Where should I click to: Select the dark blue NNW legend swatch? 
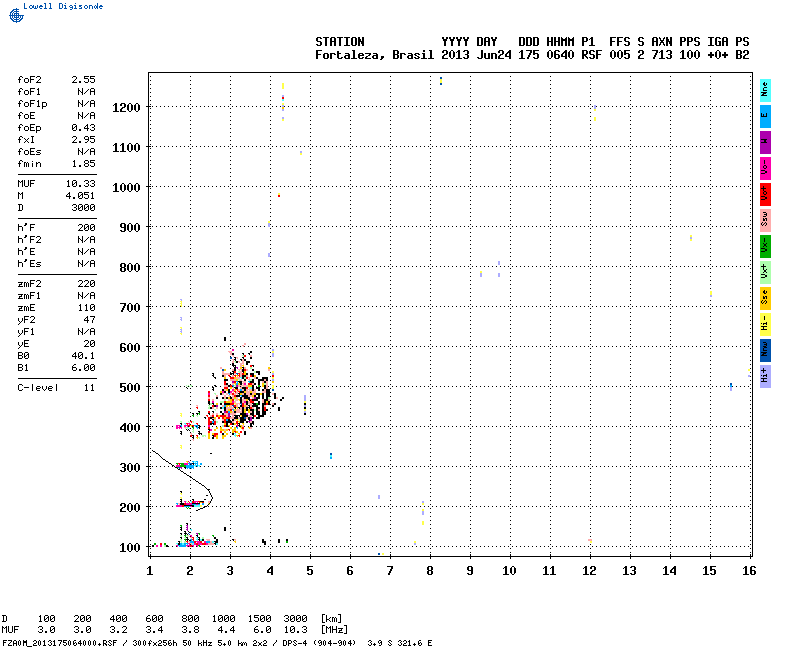[x=765, y=351]
